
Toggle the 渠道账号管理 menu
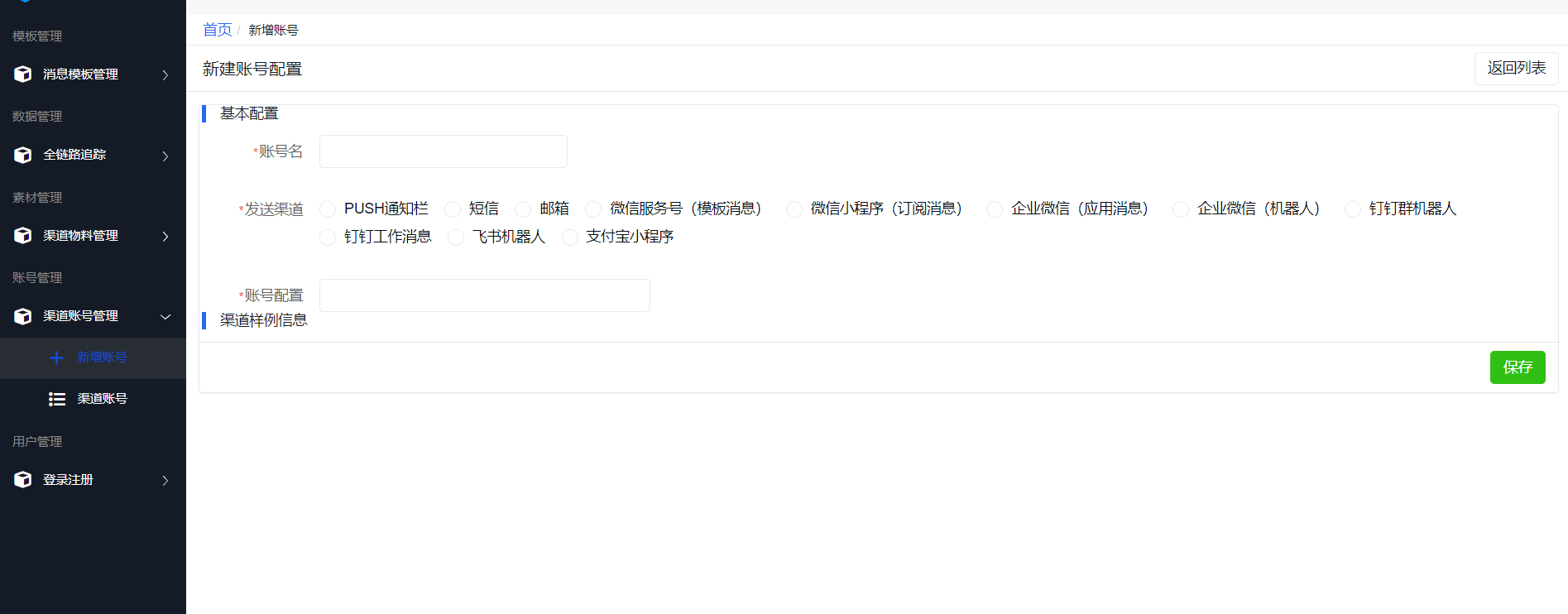(93, 316)
